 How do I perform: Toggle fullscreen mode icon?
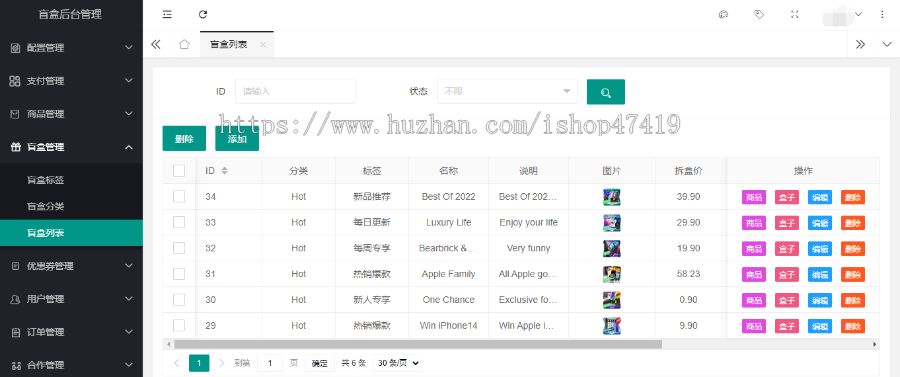tap(794, 15)
